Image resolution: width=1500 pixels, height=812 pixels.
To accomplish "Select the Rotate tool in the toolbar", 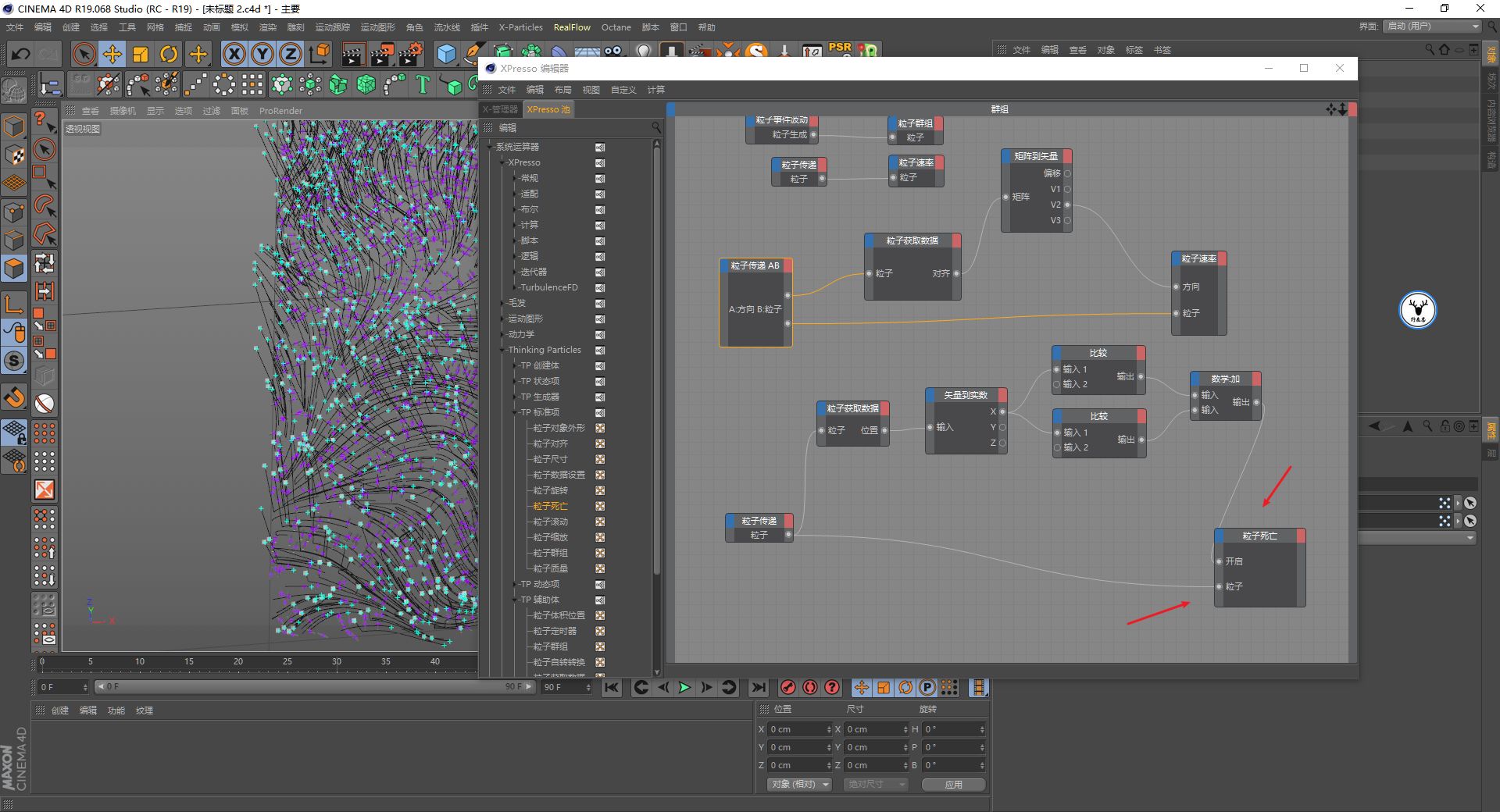I will [167, 54].
